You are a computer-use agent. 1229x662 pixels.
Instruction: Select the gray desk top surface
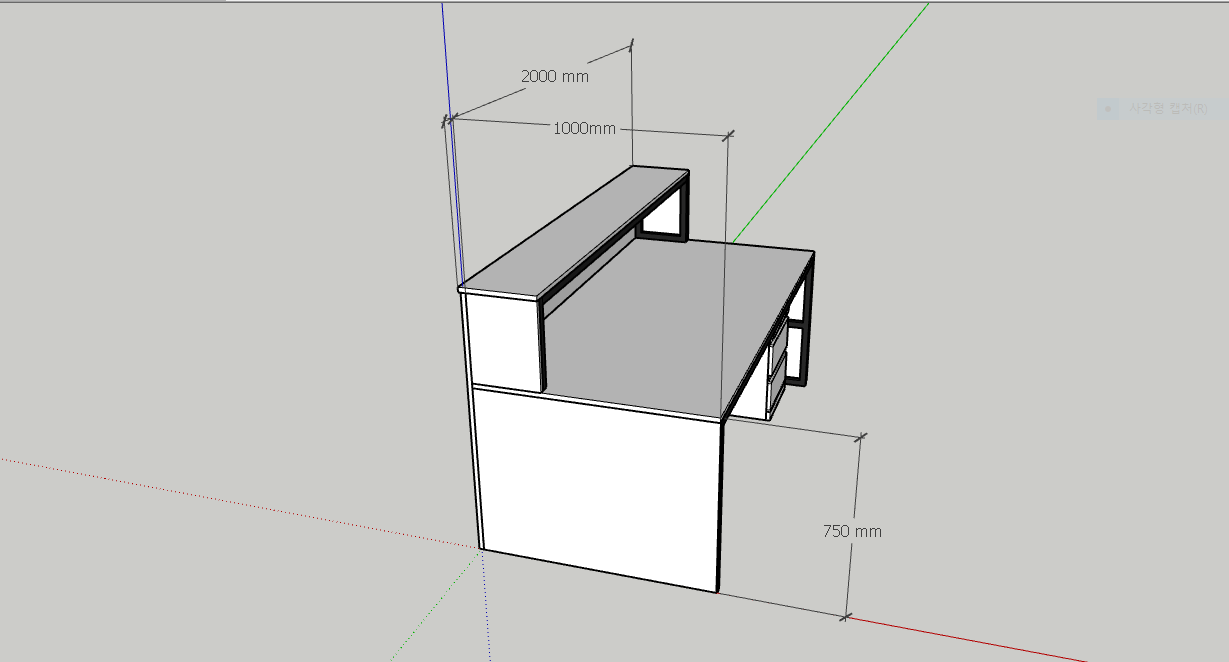tap(672, 323)
